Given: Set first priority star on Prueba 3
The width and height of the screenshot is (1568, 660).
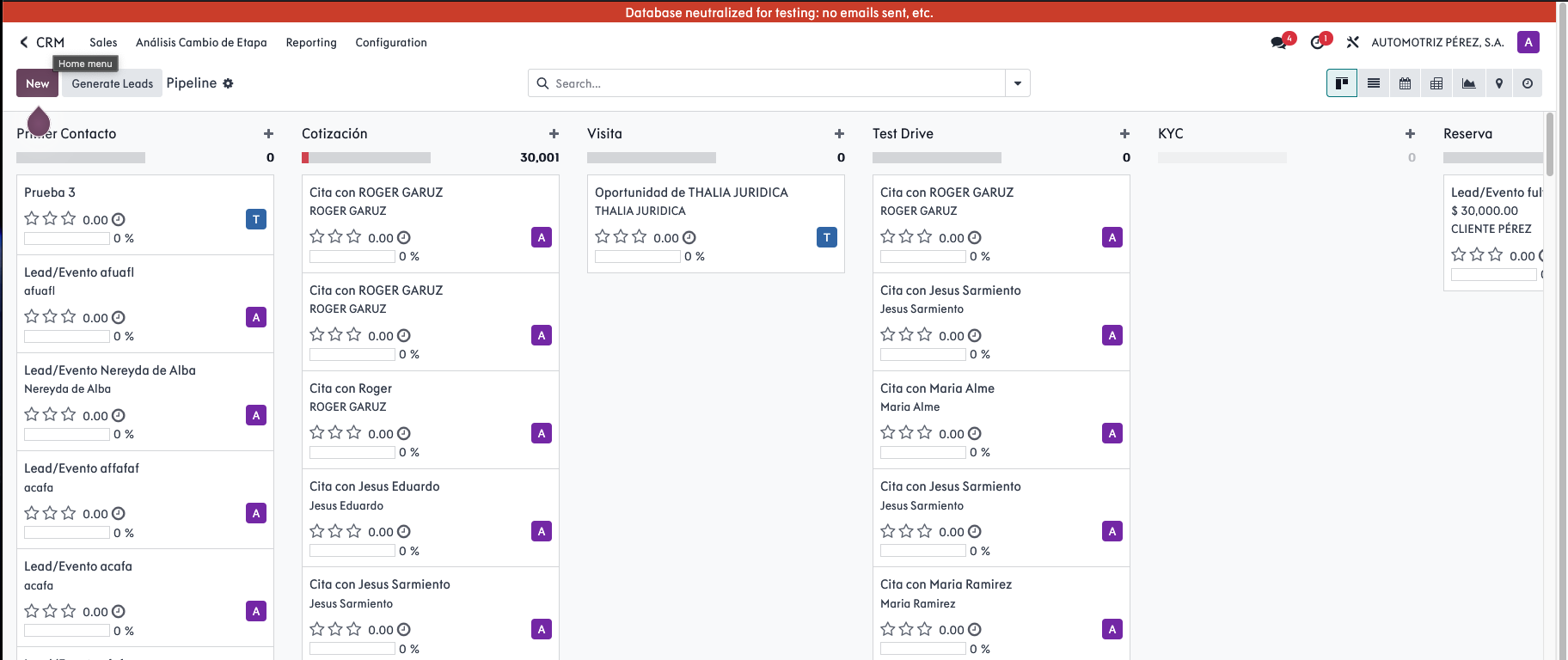Looking at the screenshot, I should (x=32, y=219).
